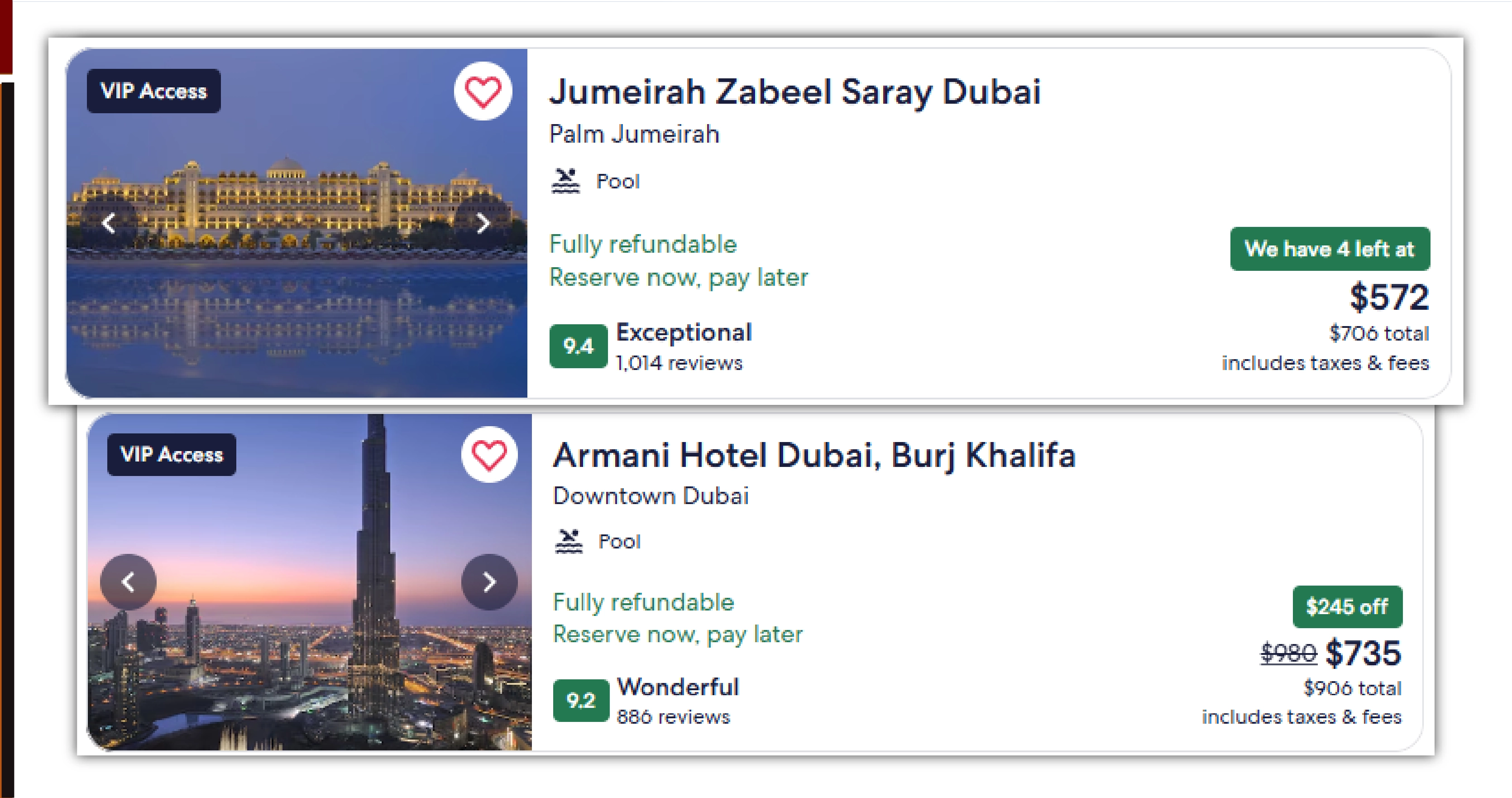
Task: Click the $245 off deal badge
Action: click(1347, 607)
